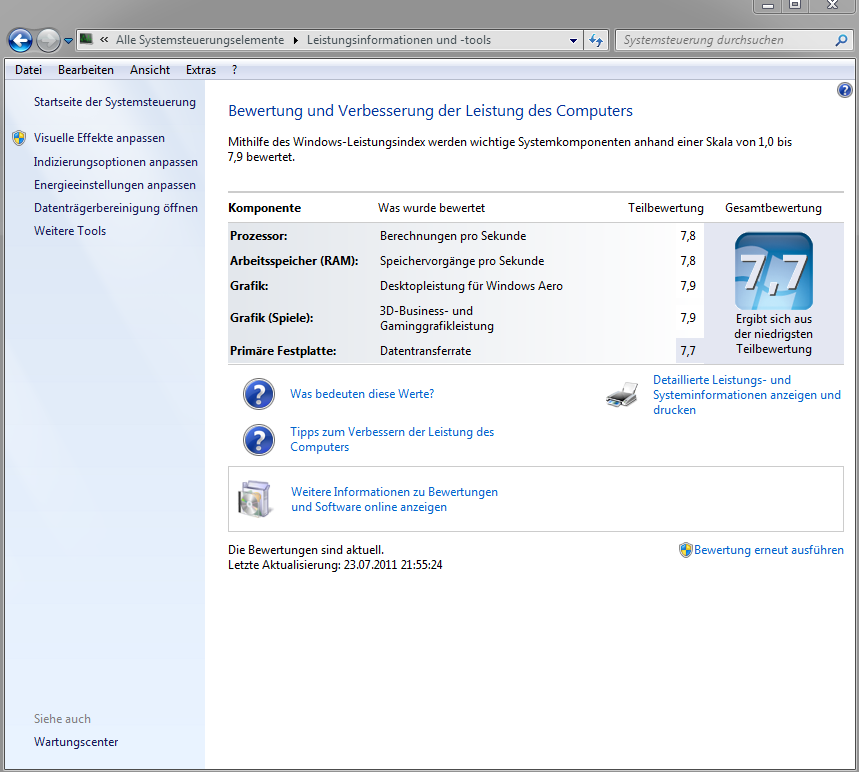859x772 pixels.
Task: Open recent pages dropdown next to nav arrows
Action: click(x=68, y=41)
